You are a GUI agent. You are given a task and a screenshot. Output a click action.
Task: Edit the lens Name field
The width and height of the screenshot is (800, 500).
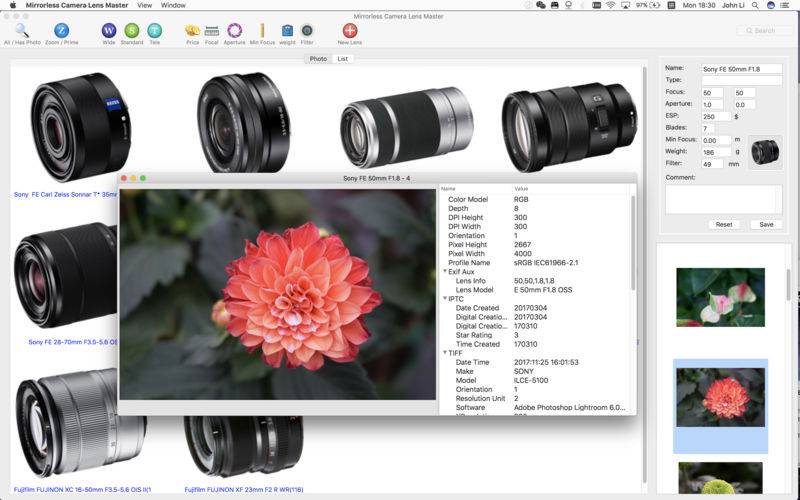(x=741, y=68)
